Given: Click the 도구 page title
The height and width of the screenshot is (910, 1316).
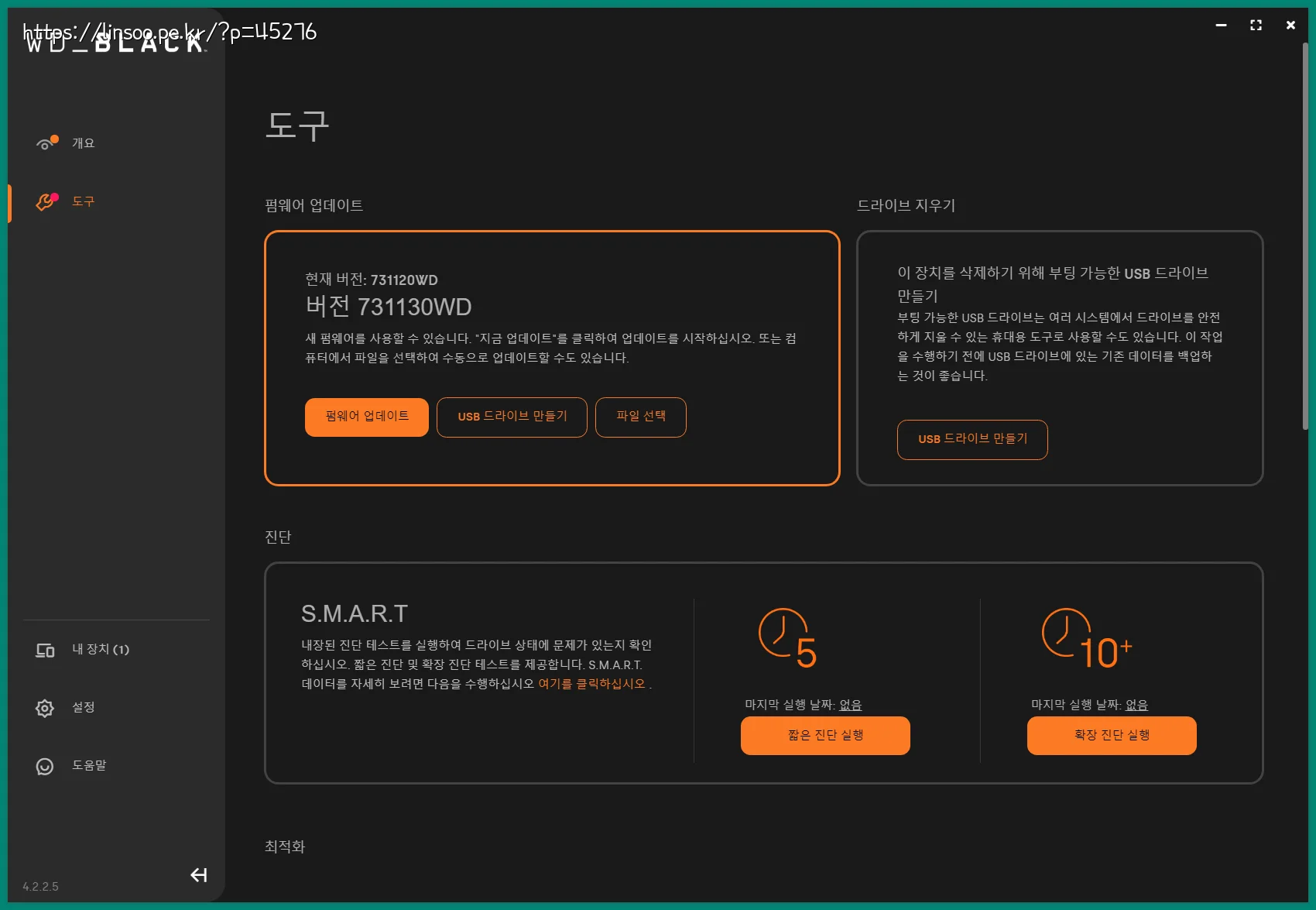Looking at the screenshot, I should [297, 125].
